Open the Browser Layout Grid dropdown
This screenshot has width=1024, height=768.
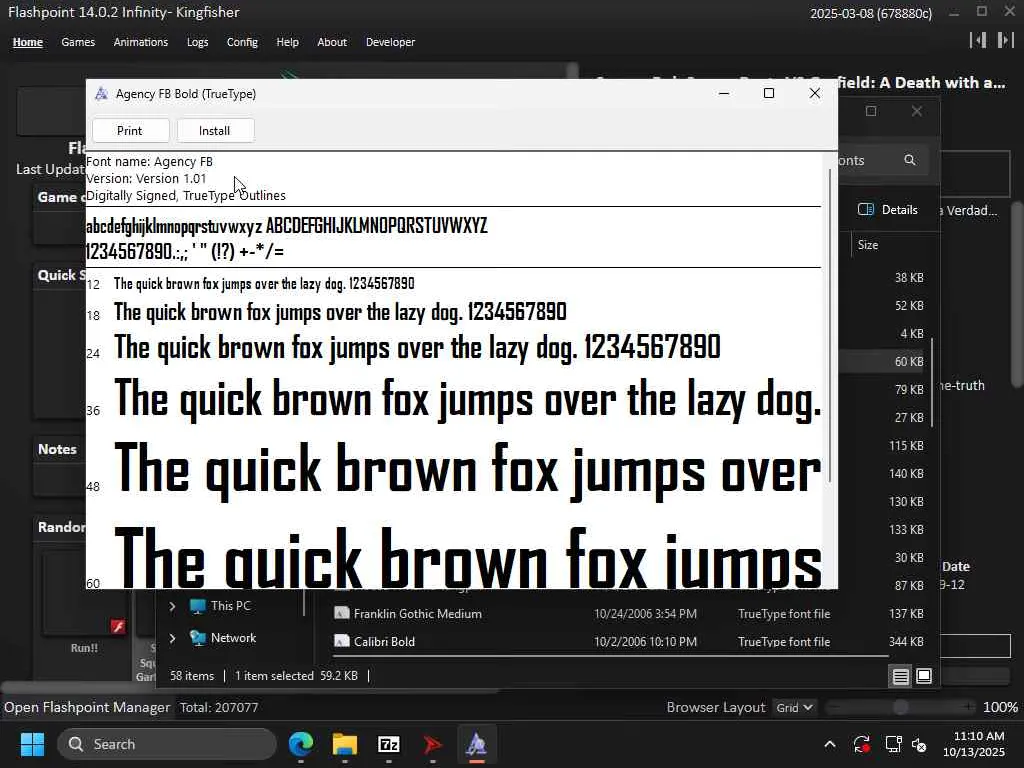click(x=793, y=707)
